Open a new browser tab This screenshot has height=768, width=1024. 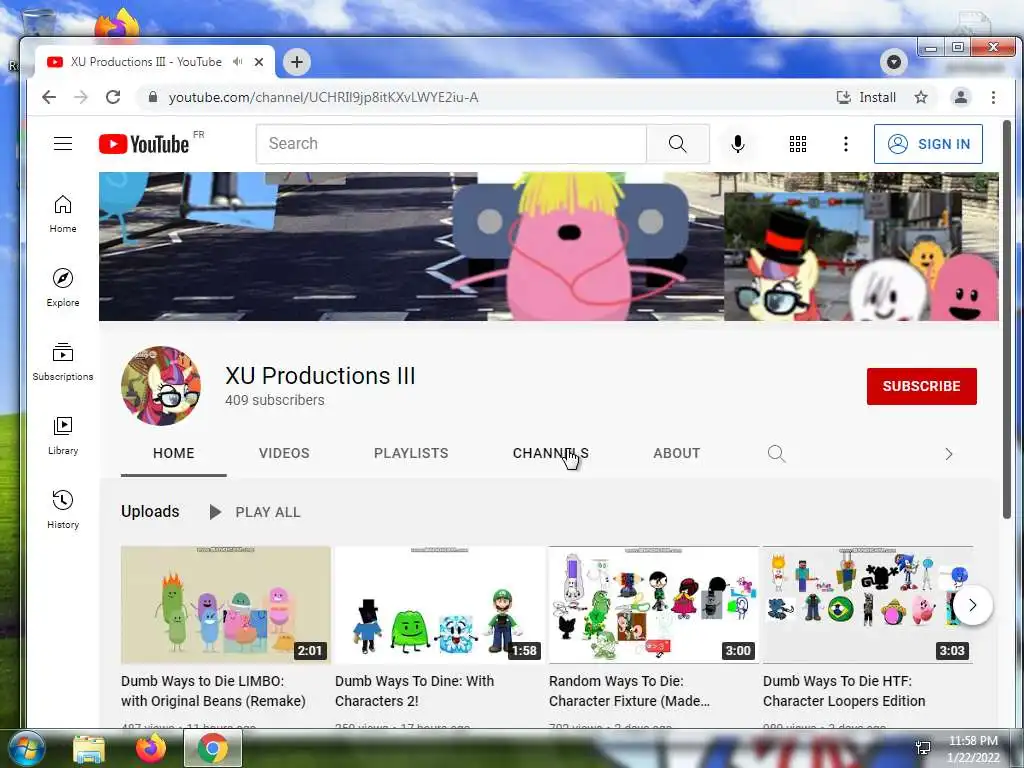click(296, 62)
